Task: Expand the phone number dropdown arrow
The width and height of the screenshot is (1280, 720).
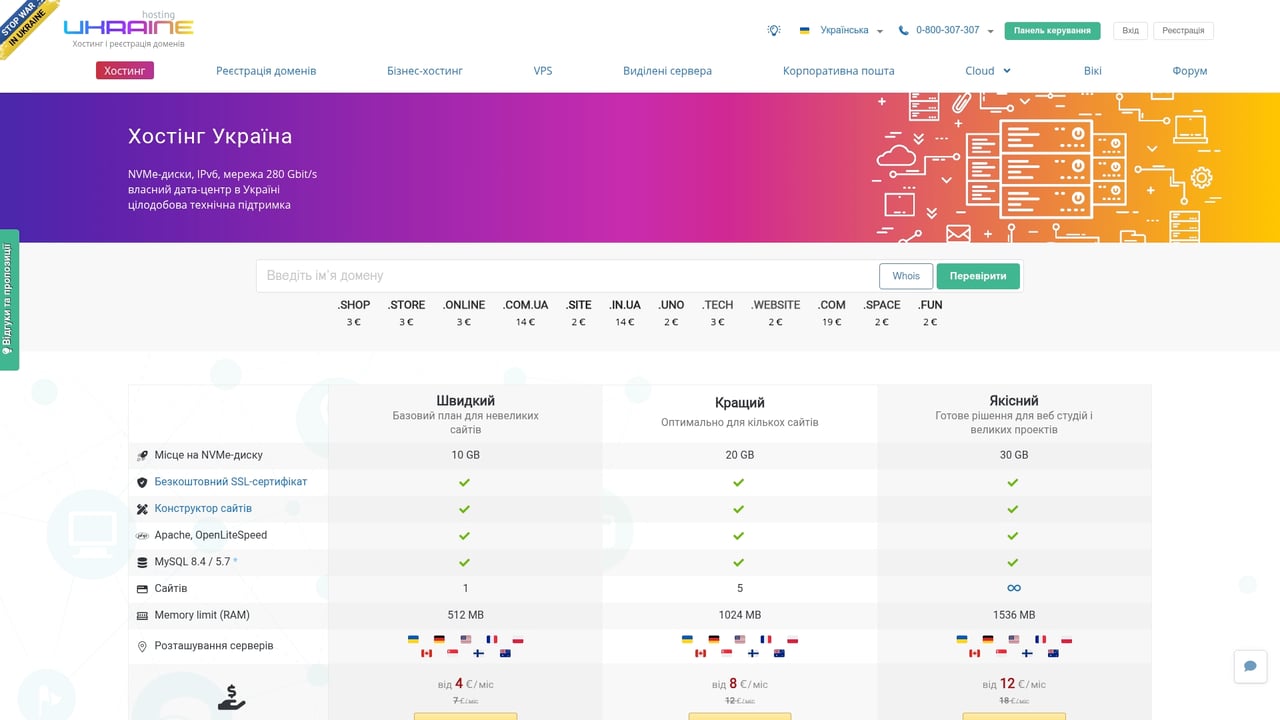Action: click(x=989, y=30)
